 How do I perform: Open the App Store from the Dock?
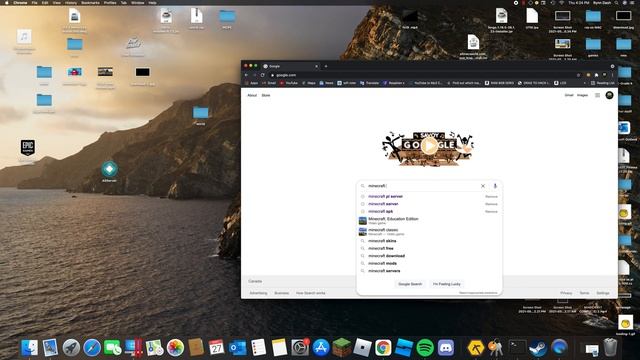tap(321, 348)
